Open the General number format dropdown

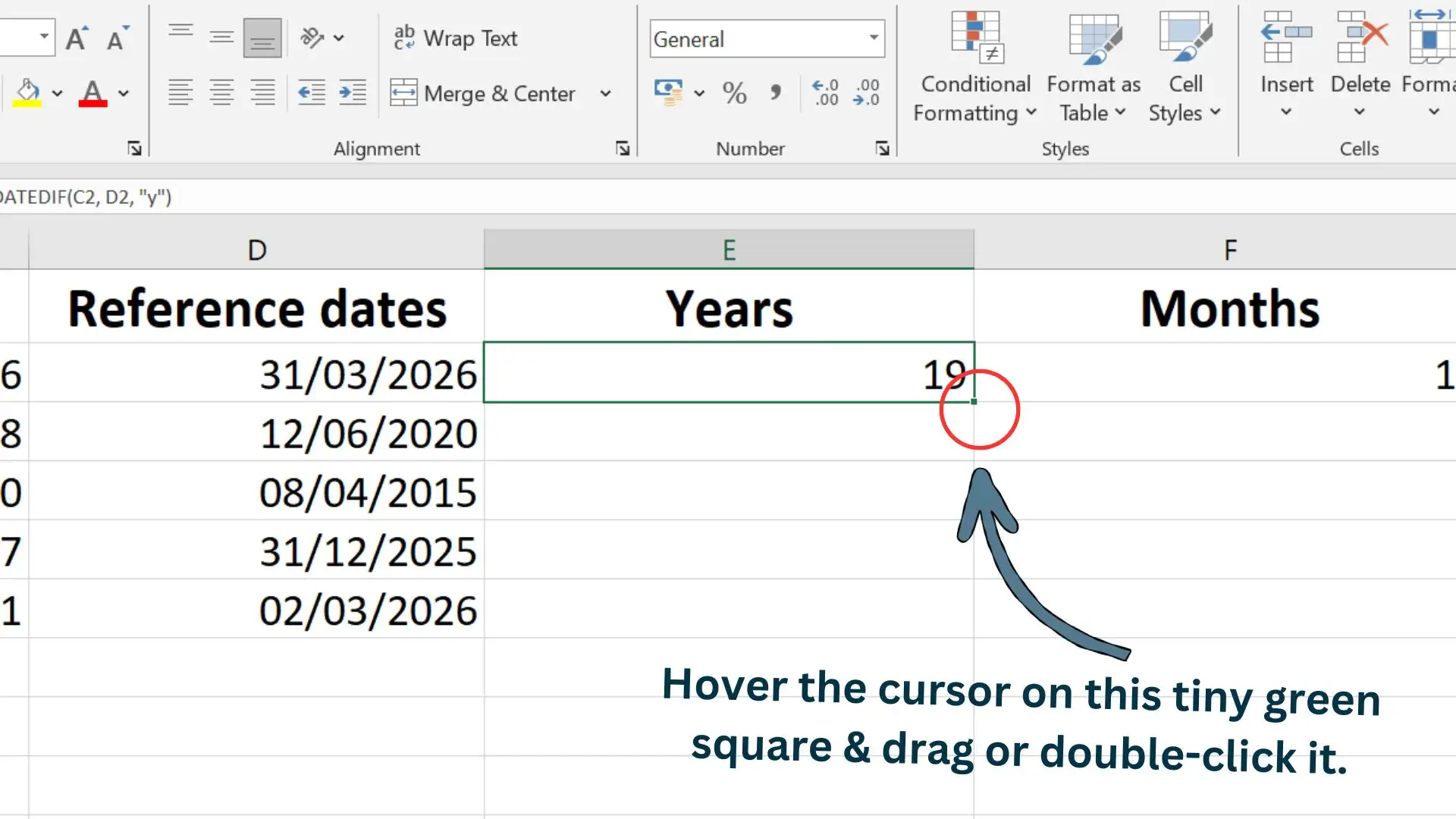point(872,39)
